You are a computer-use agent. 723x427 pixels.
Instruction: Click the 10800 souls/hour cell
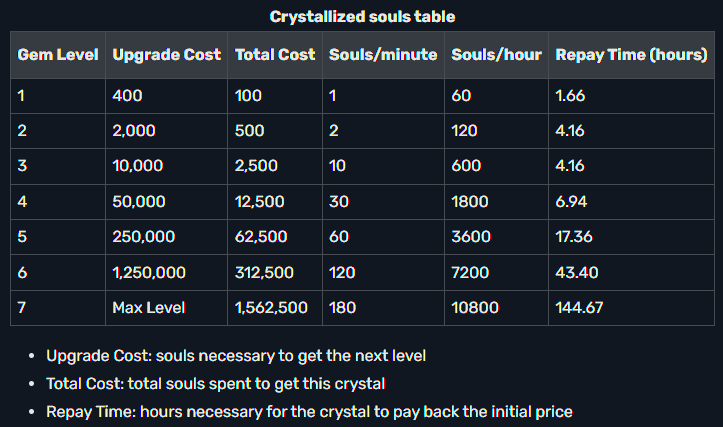(475, 307)
